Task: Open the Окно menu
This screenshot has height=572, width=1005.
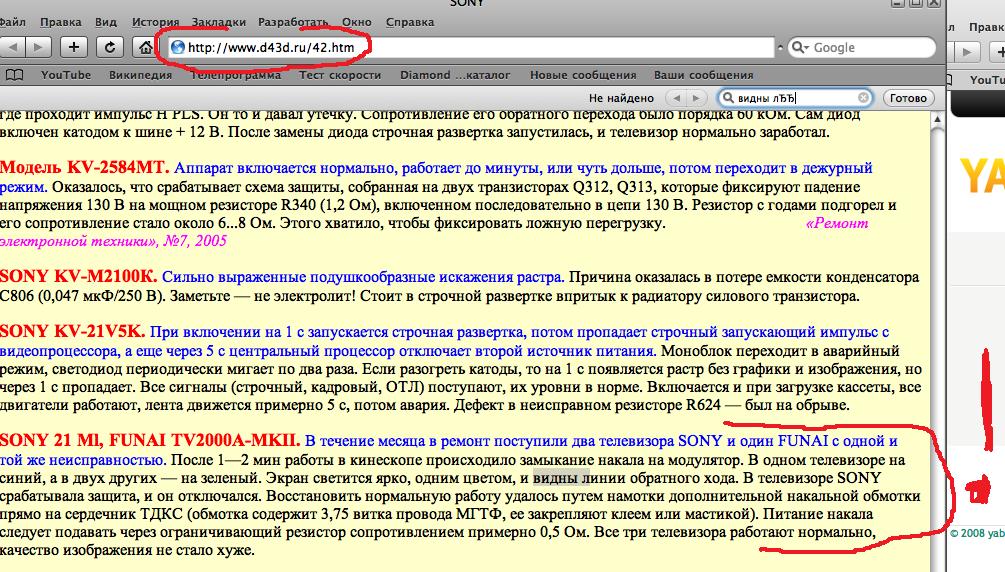Action: click(x=356, y=22)
